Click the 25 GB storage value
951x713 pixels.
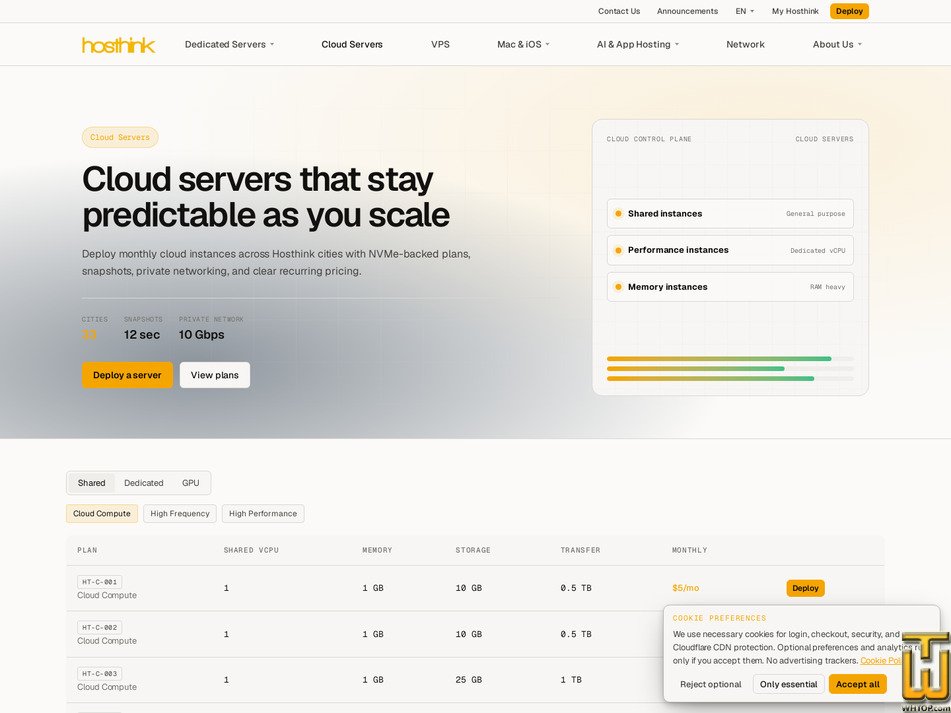(x=469, y=680)
